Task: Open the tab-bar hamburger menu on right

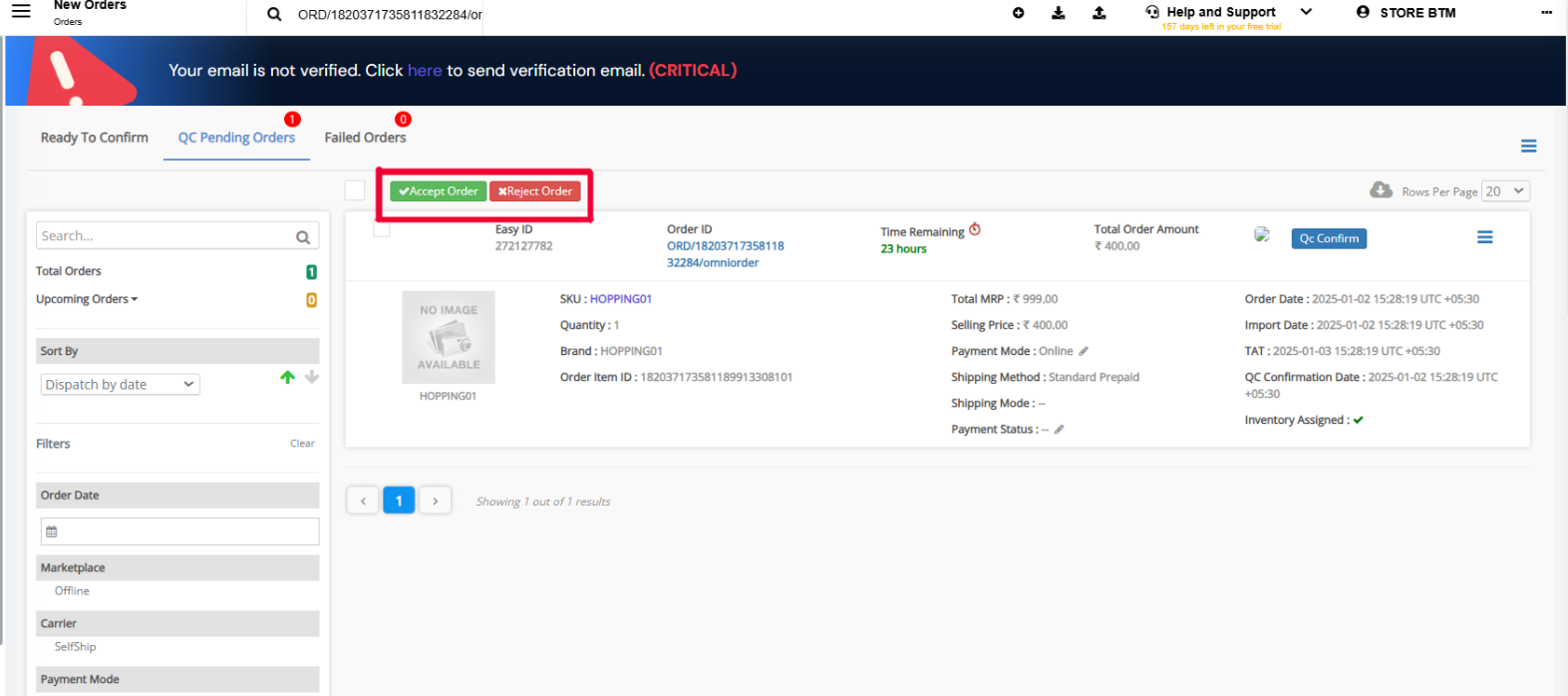Action: click(x=1528, y=147)
